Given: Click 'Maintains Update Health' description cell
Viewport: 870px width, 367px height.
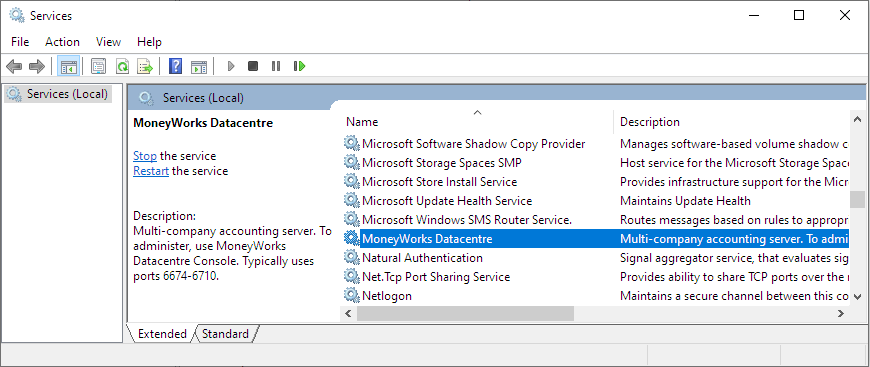Looking at the screenshot, I should 685,200.
